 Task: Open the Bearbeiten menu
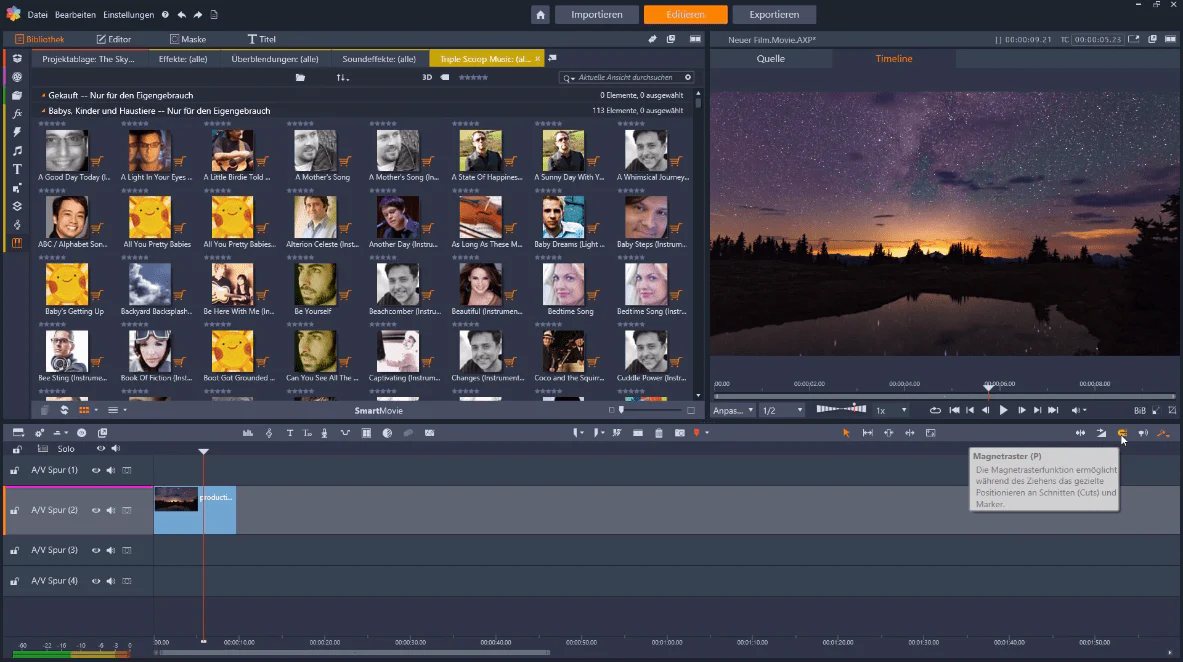click(x=75, y=15)
